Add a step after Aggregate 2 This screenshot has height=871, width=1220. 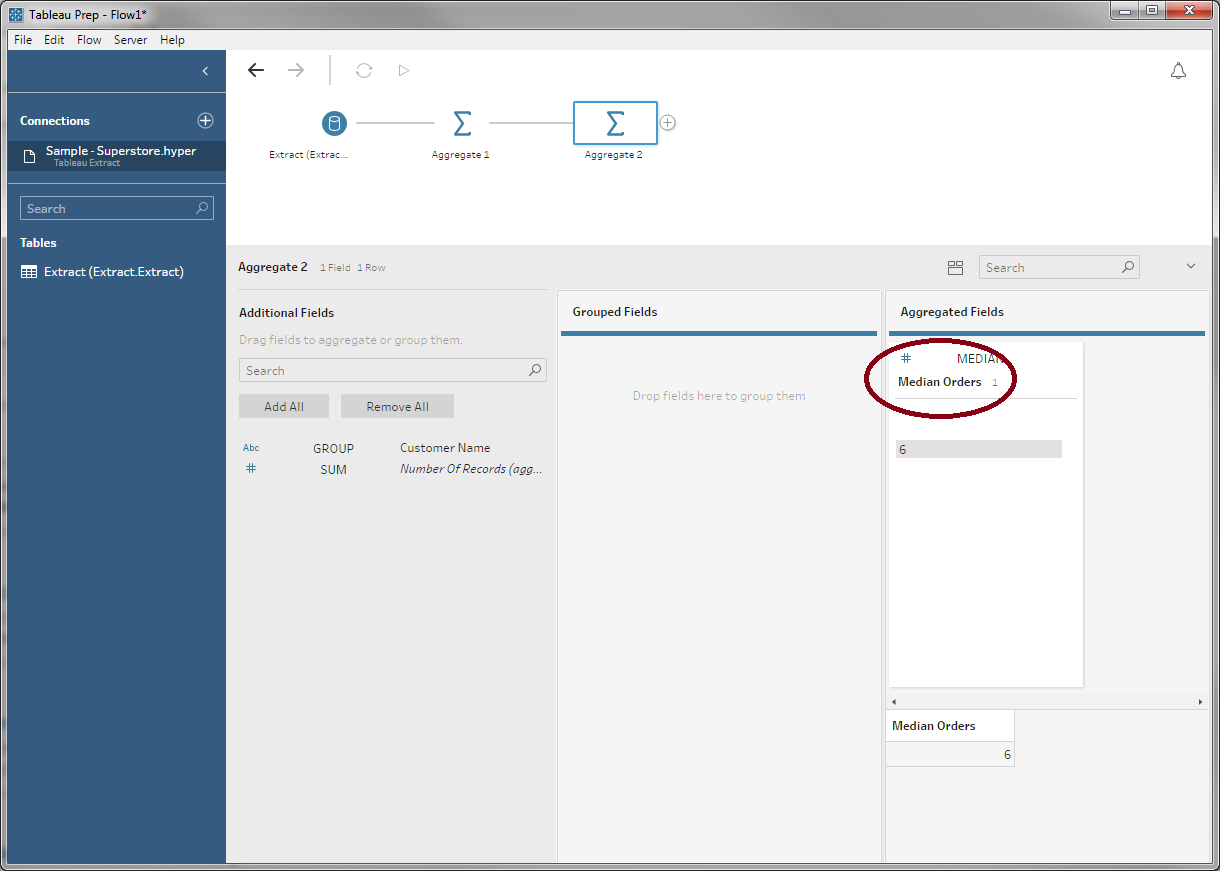(x=668, y=123)
